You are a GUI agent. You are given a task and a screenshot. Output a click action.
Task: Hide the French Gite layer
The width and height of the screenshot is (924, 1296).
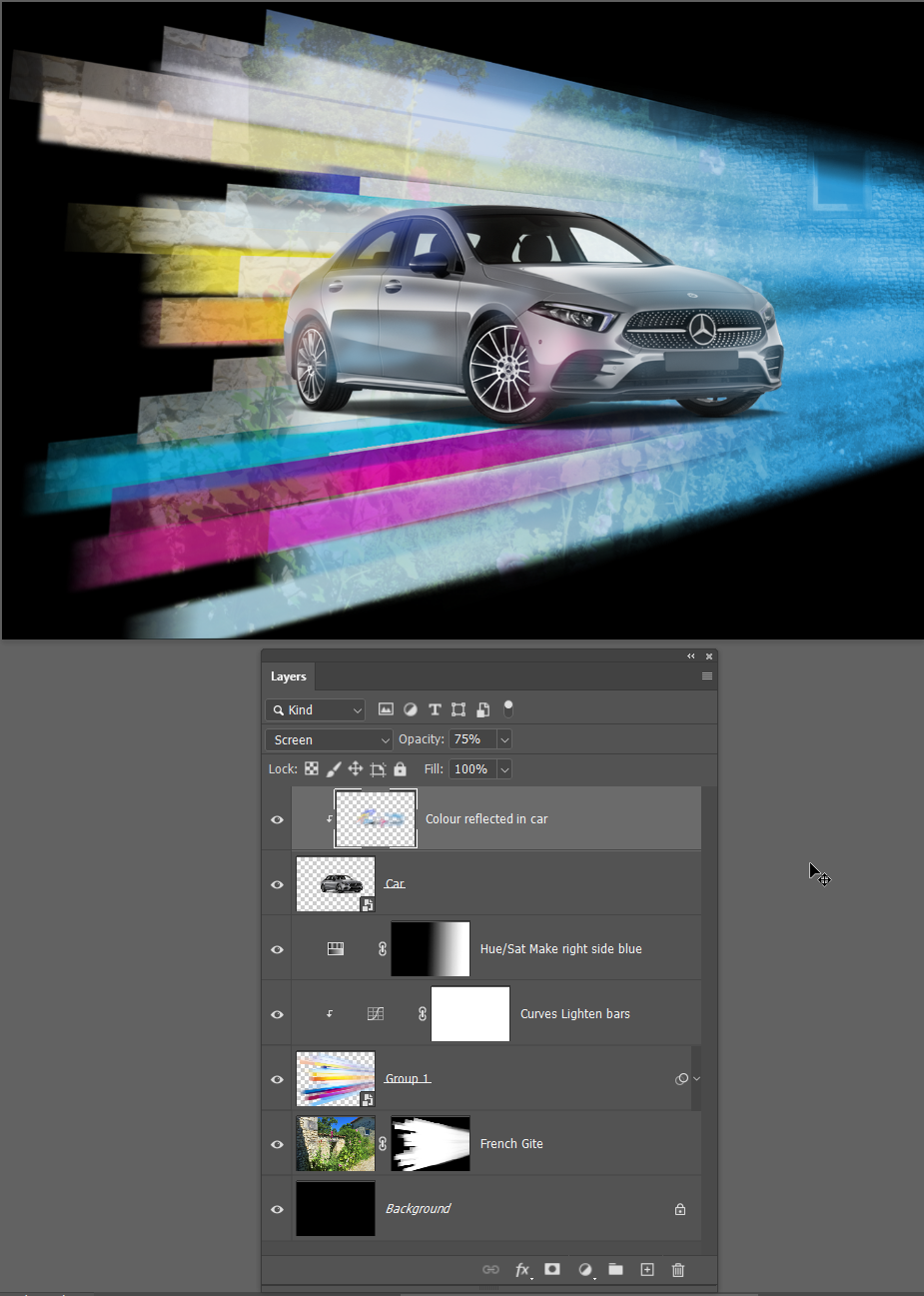click(x=277, y=1144)
